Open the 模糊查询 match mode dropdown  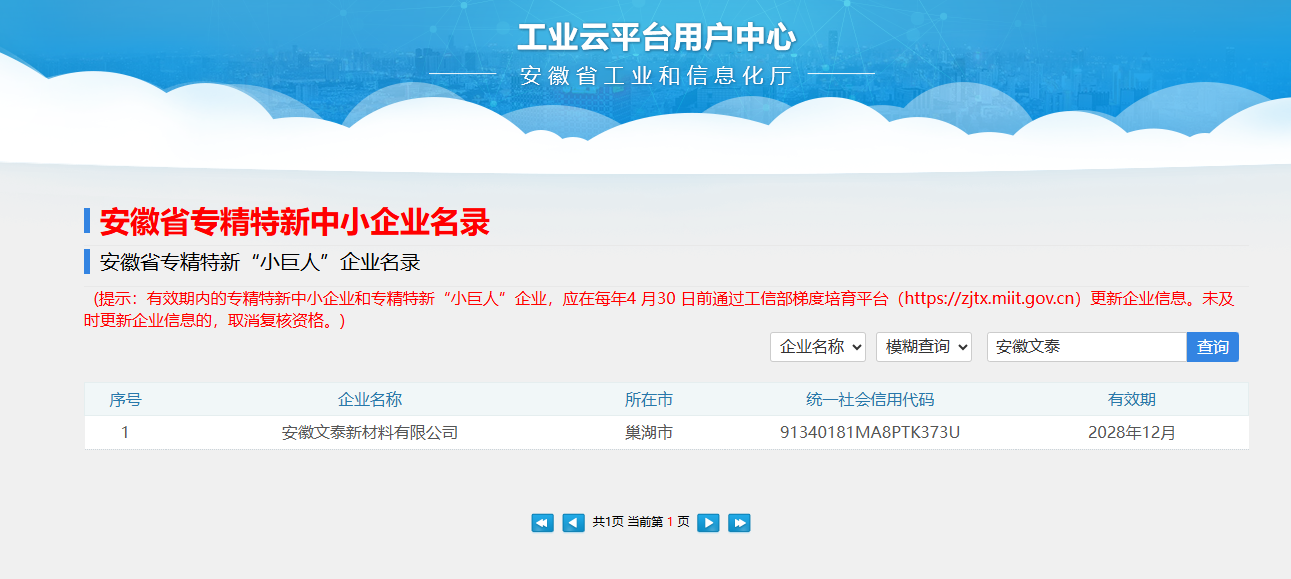pos(923,347)
